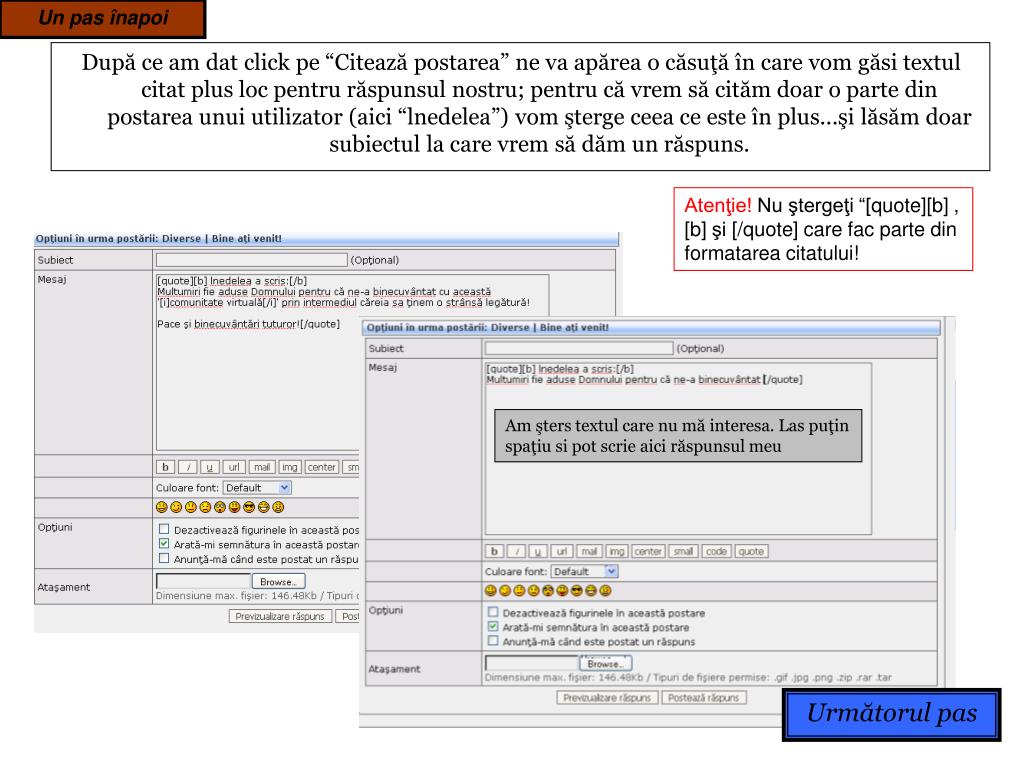The height and width of the screenshot is (768, 1024).
Task: Click inside the Mesaj textarea, foreground form
Action: tap(678, 449)
